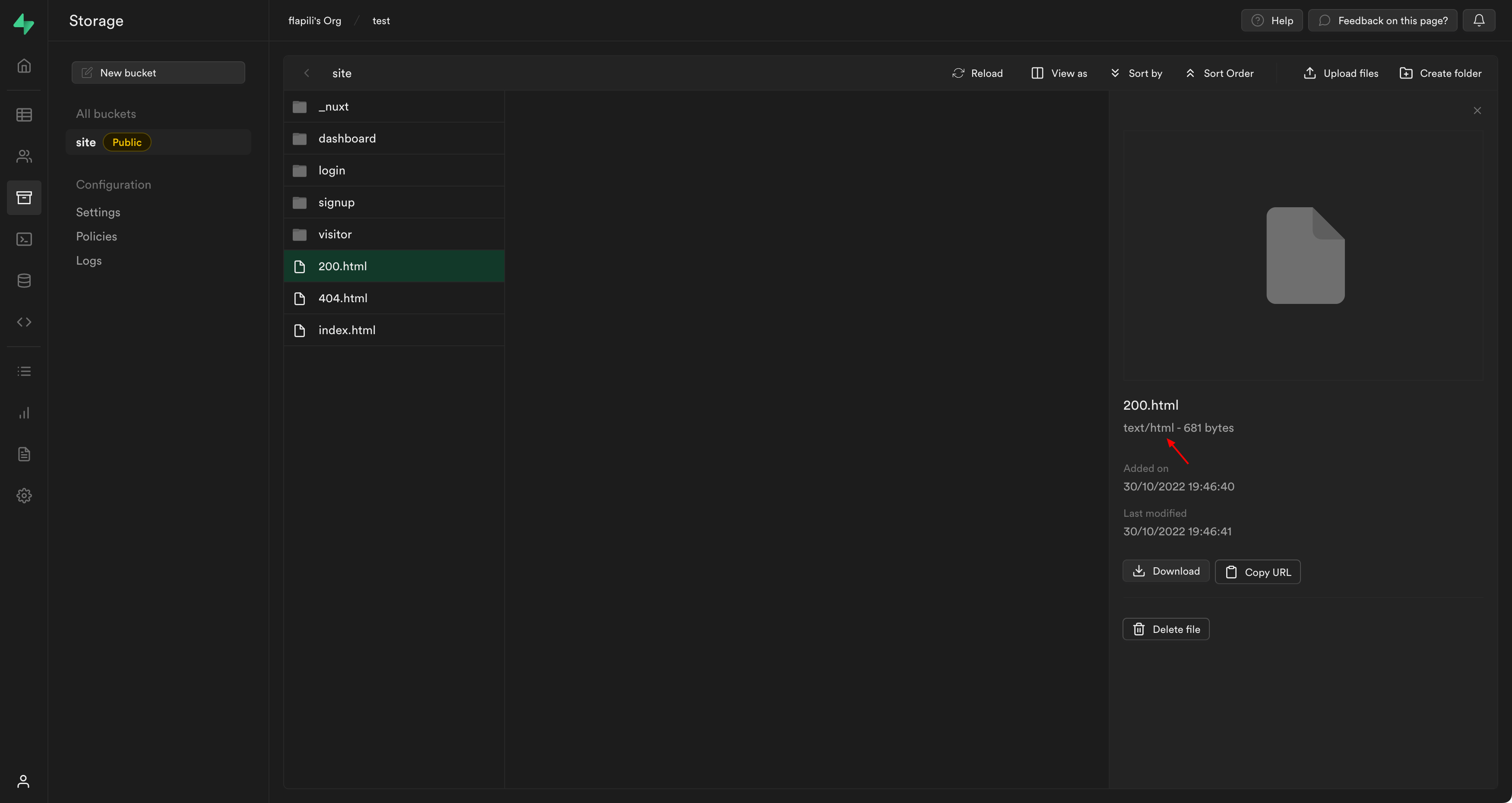The width and height of the screenshot is (1512, 803).
Task: Open the Table Editor sidebar icon
Action: click(x=24, y=114)
